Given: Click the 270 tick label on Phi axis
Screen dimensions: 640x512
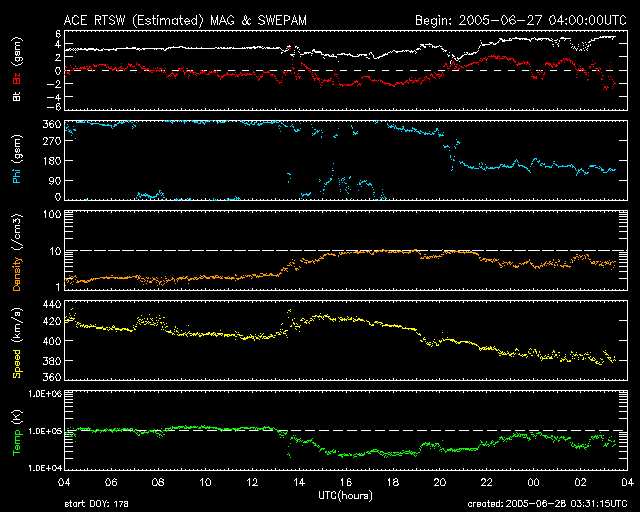Looking at the screenshot, I should (x=52, y=141).
